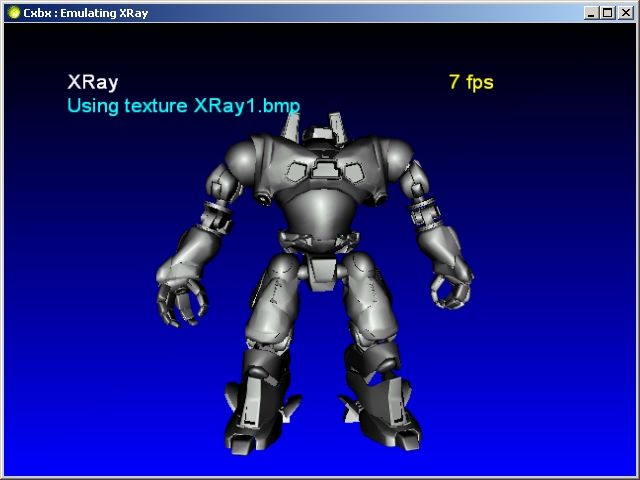Click the Cxbx icon in the title bar
This screenshot has width=640, height=480.
pyautogui.click(x=13, y=12)
